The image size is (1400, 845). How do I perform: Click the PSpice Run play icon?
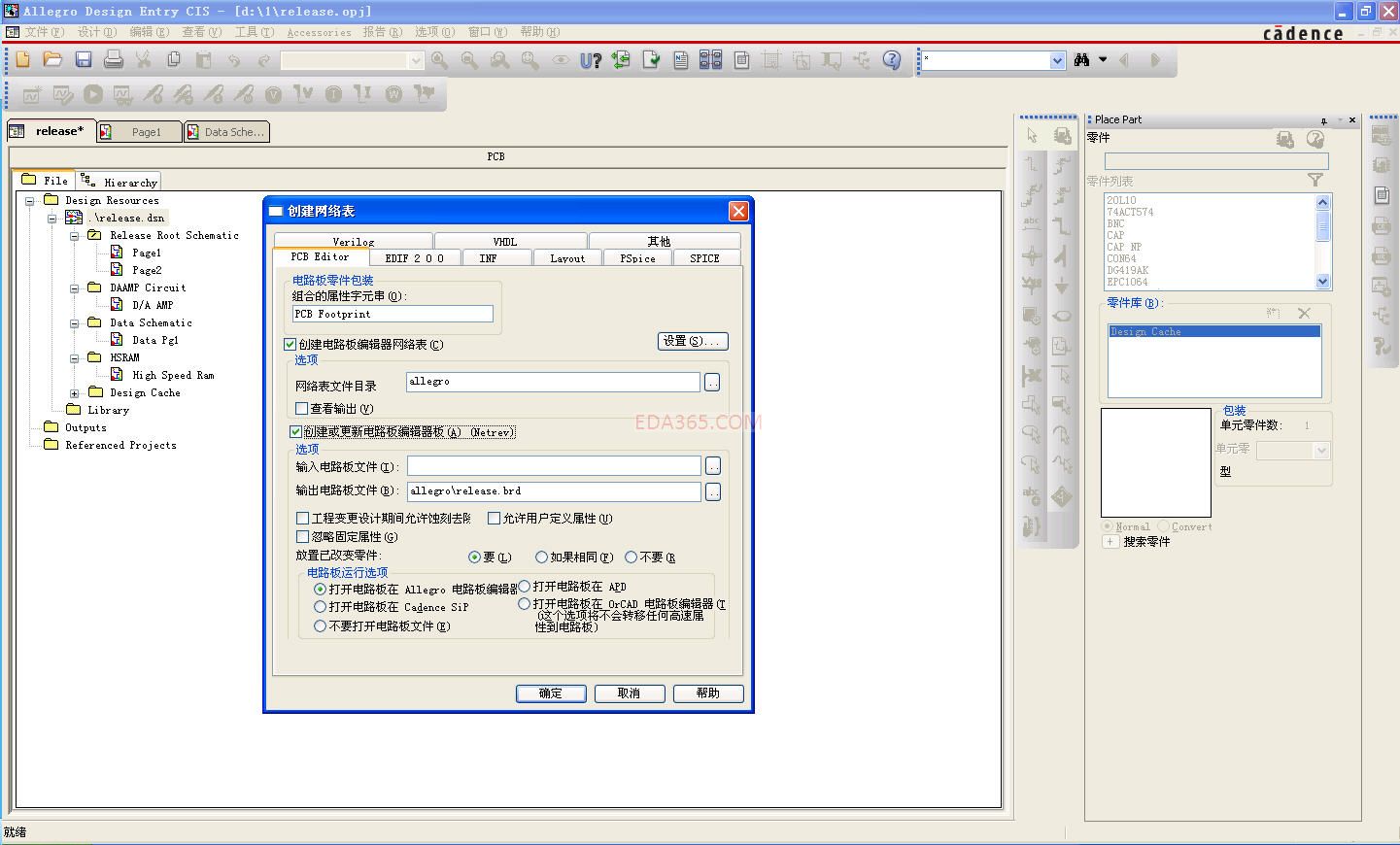[93, 94]
